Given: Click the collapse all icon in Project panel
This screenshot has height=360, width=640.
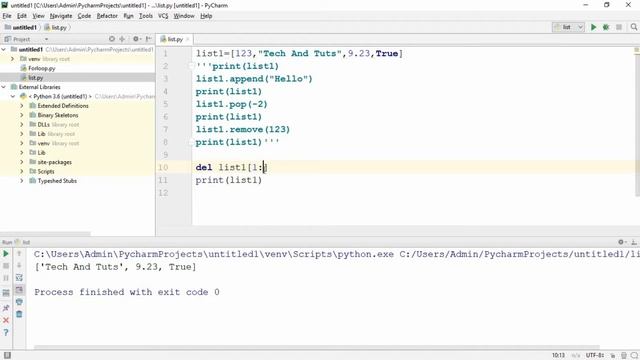Looking at the screenshot, I should [122, 39].
